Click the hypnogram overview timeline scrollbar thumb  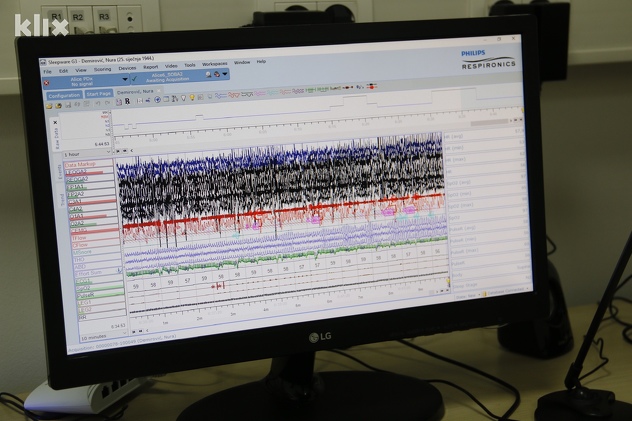coord(490,122)
